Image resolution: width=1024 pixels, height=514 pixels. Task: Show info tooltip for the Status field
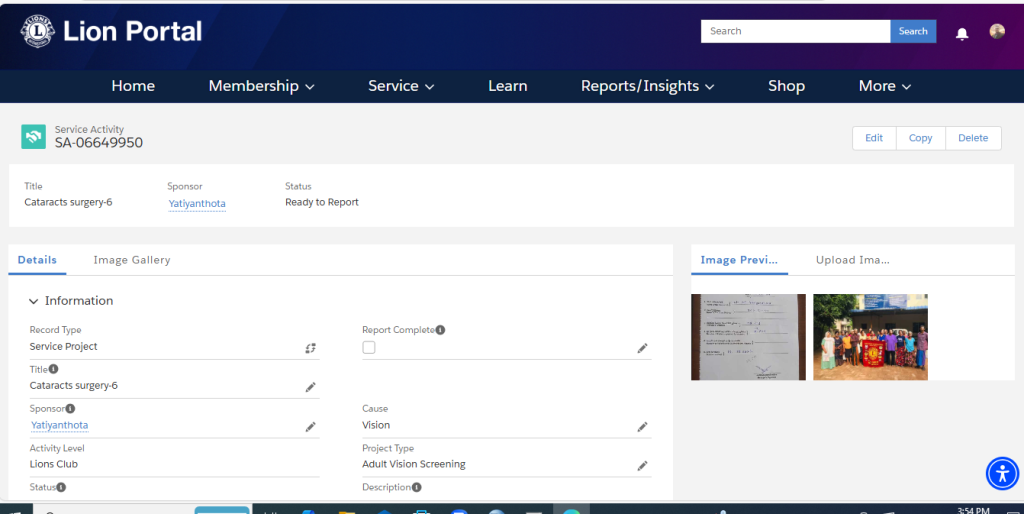pyautogui.click(x=61, y=487)
